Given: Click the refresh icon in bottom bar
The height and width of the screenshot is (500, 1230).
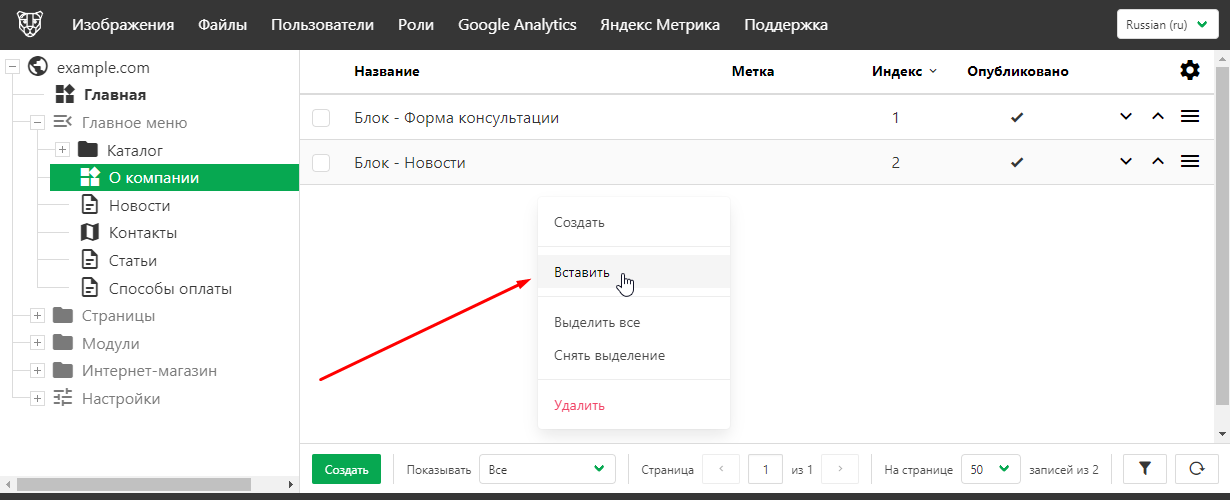Looking at the screenshot, I should pos(1196,468).
